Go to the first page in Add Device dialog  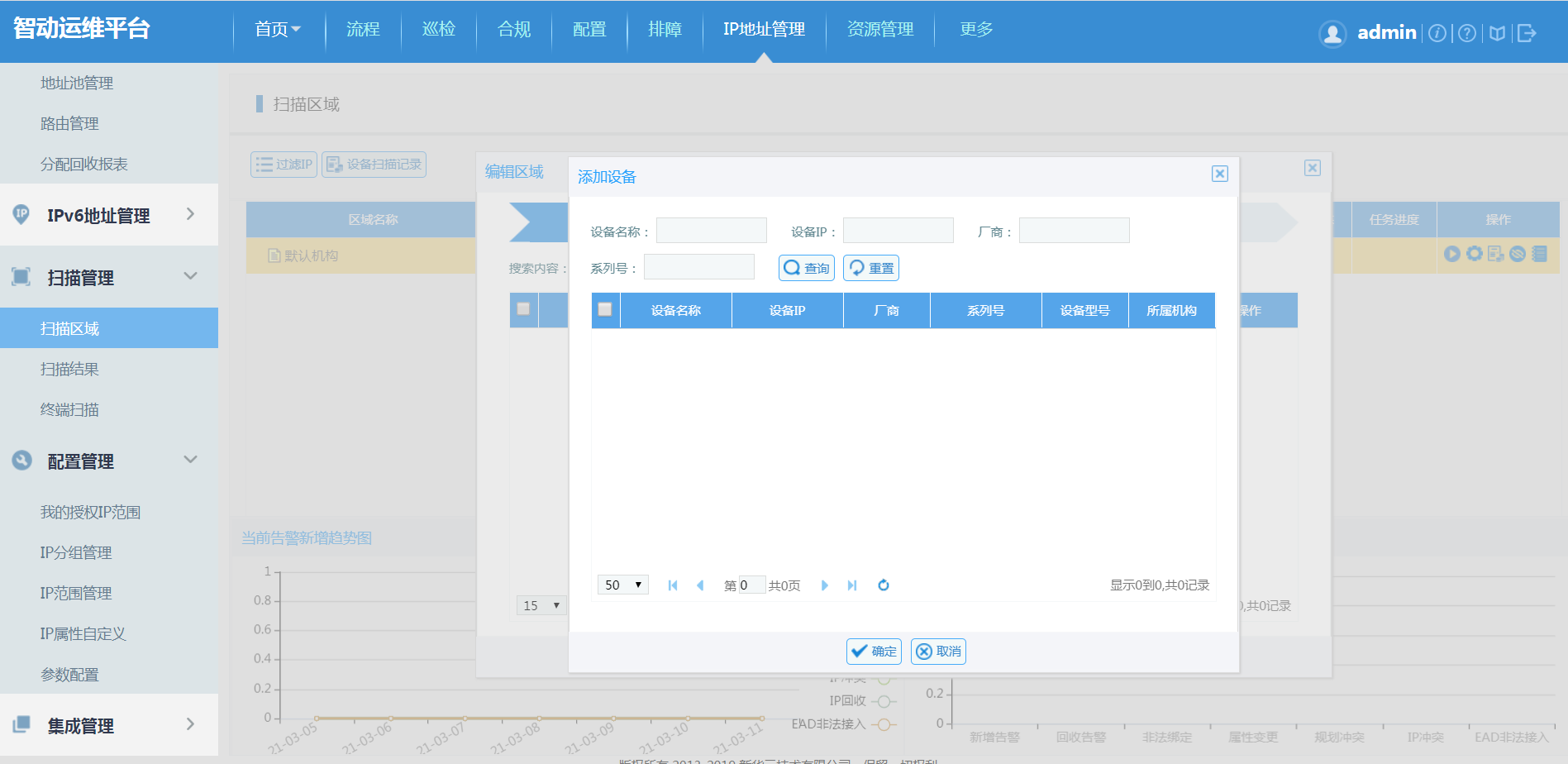pyautogui.click(x=673, y=585)
